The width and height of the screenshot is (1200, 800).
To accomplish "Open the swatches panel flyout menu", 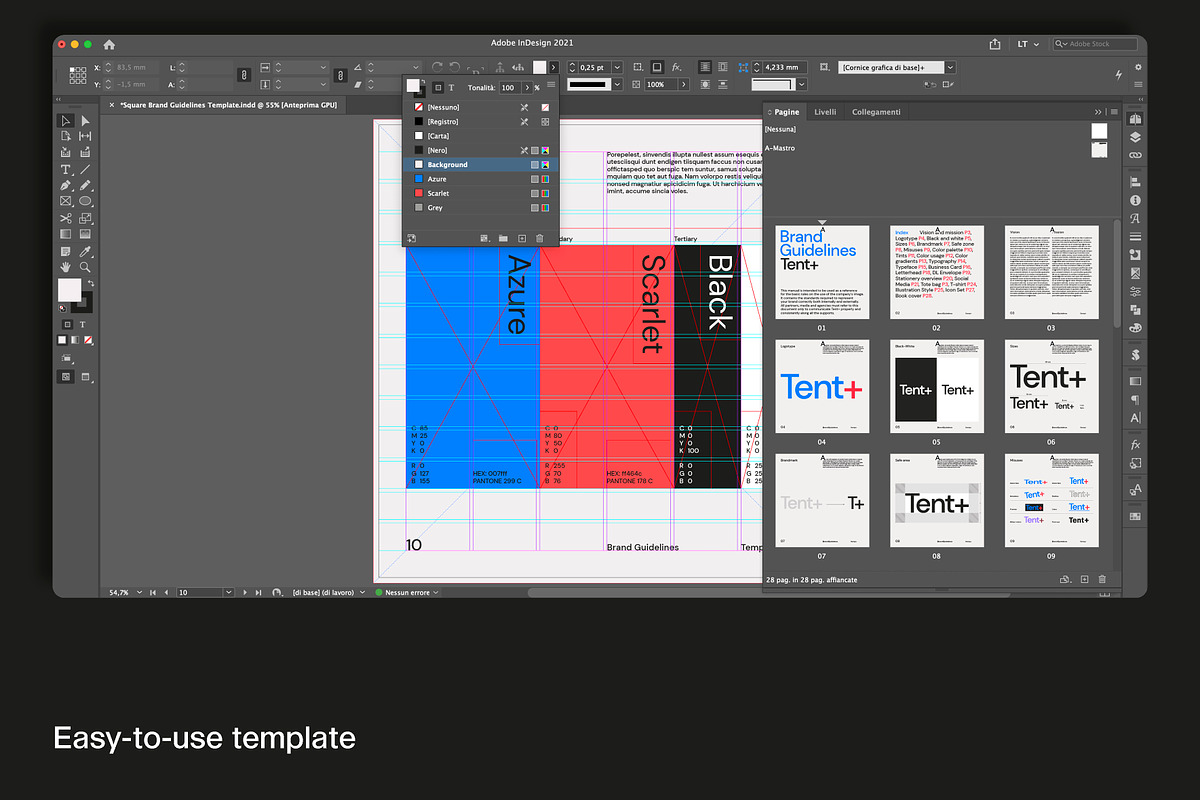I will (x=550, y=84).
